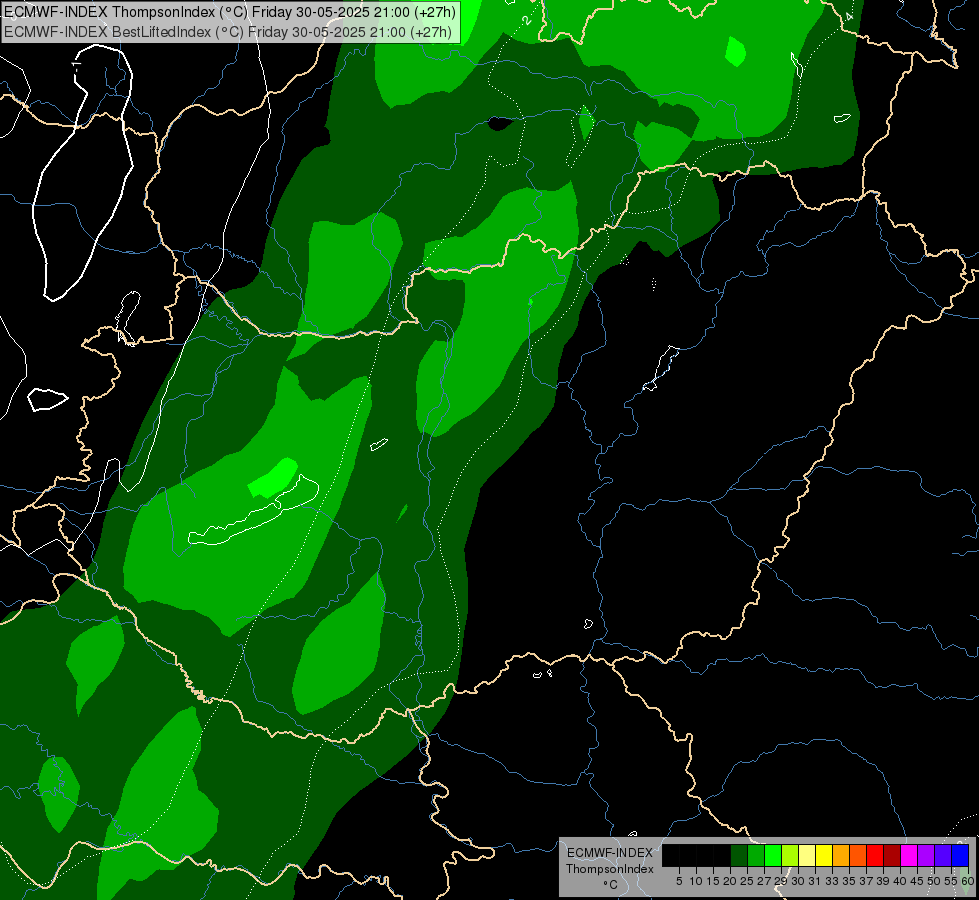This screenshot has width=979, height=900.
Task: Choose the orange-red 35–37 legend swatch
Action: 858,855
